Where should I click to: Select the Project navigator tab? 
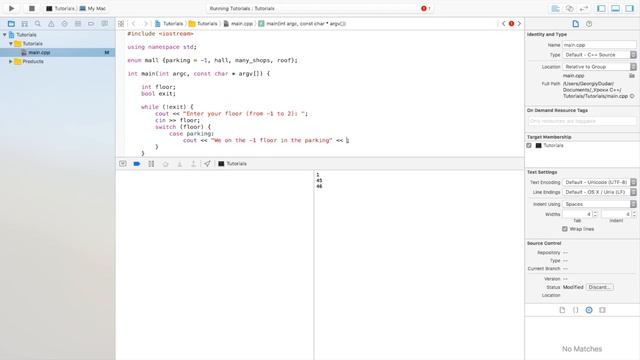point(11,24)
